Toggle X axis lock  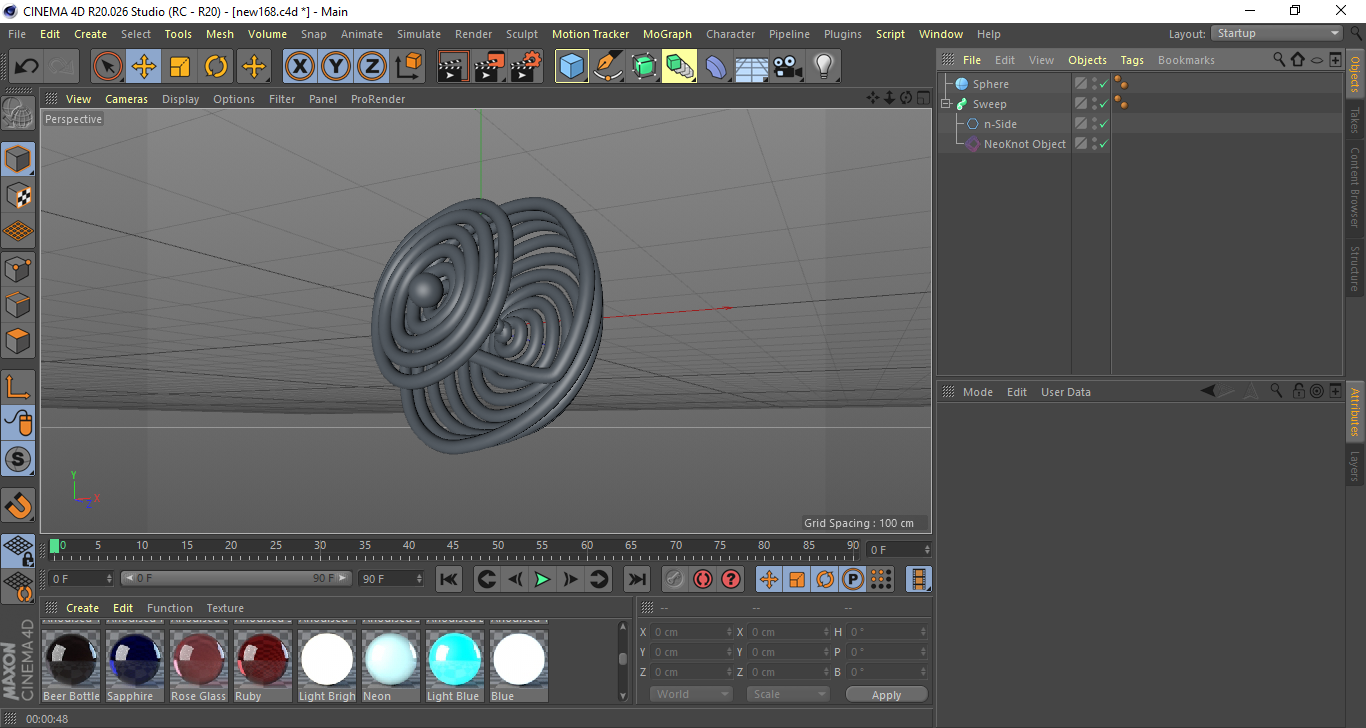(299, 67)
